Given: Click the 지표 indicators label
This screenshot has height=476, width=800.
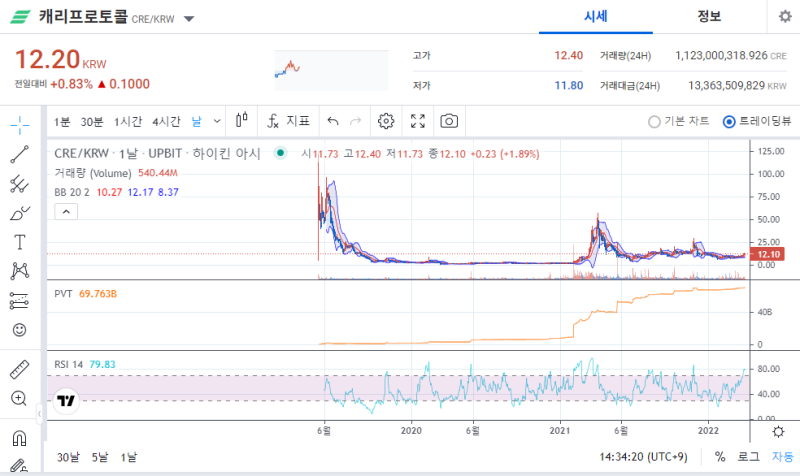Looking at the screenshot, I should (x=298, y=121).
